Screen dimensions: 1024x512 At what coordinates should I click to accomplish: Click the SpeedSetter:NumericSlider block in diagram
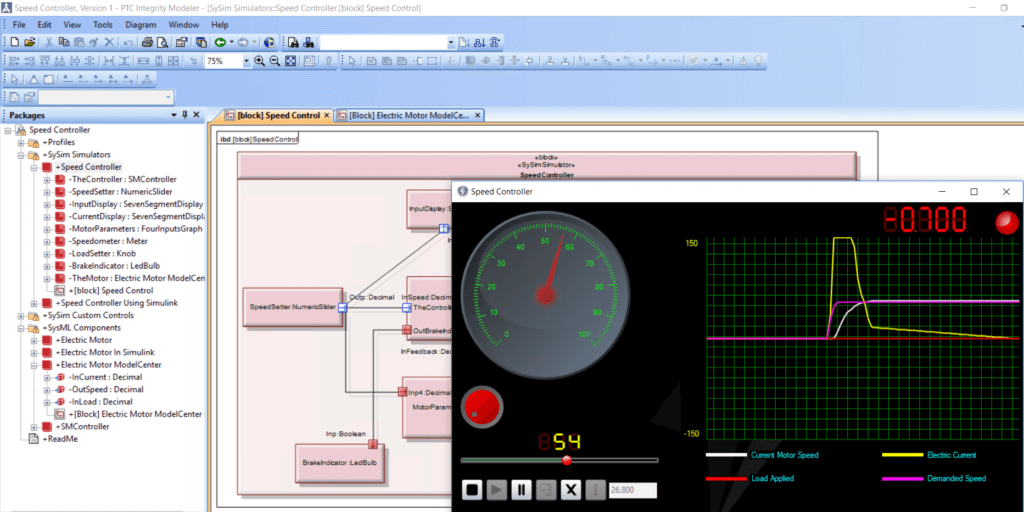292,307
